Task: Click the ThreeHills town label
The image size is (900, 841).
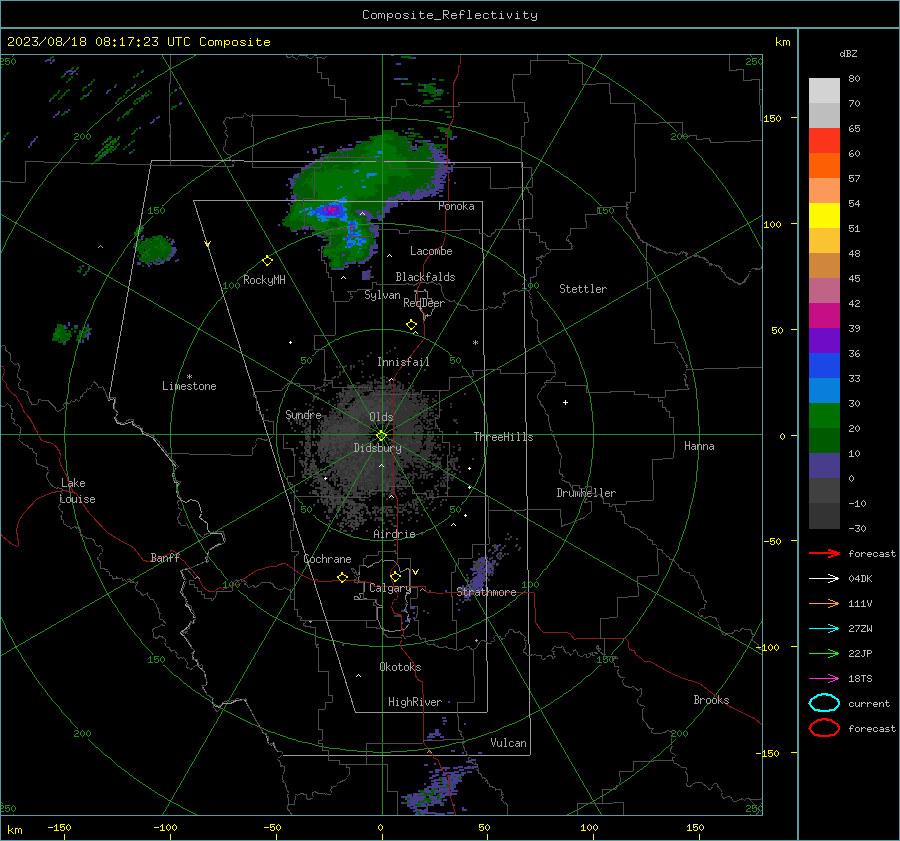Action: [503, 437]
